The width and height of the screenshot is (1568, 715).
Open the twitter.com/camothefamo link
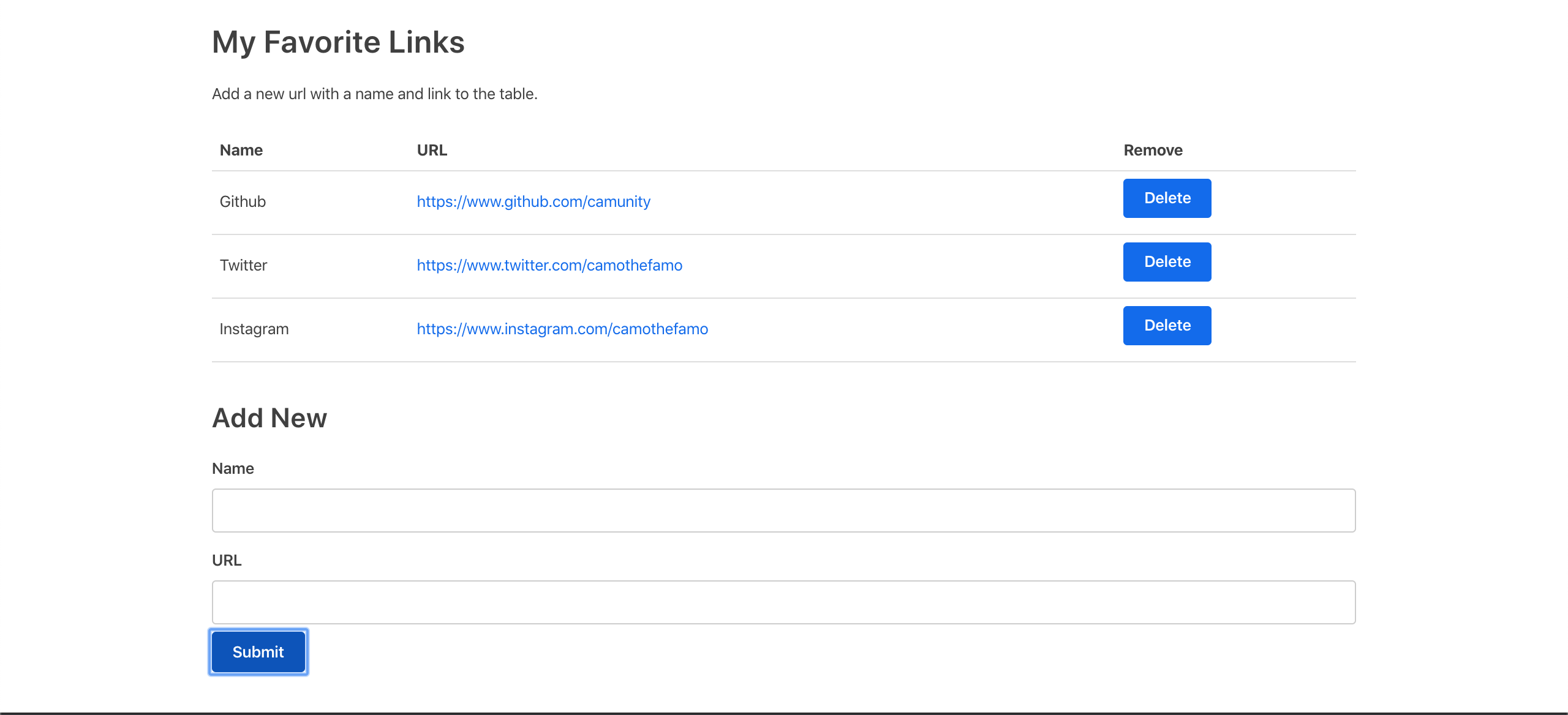click(549, 265)
